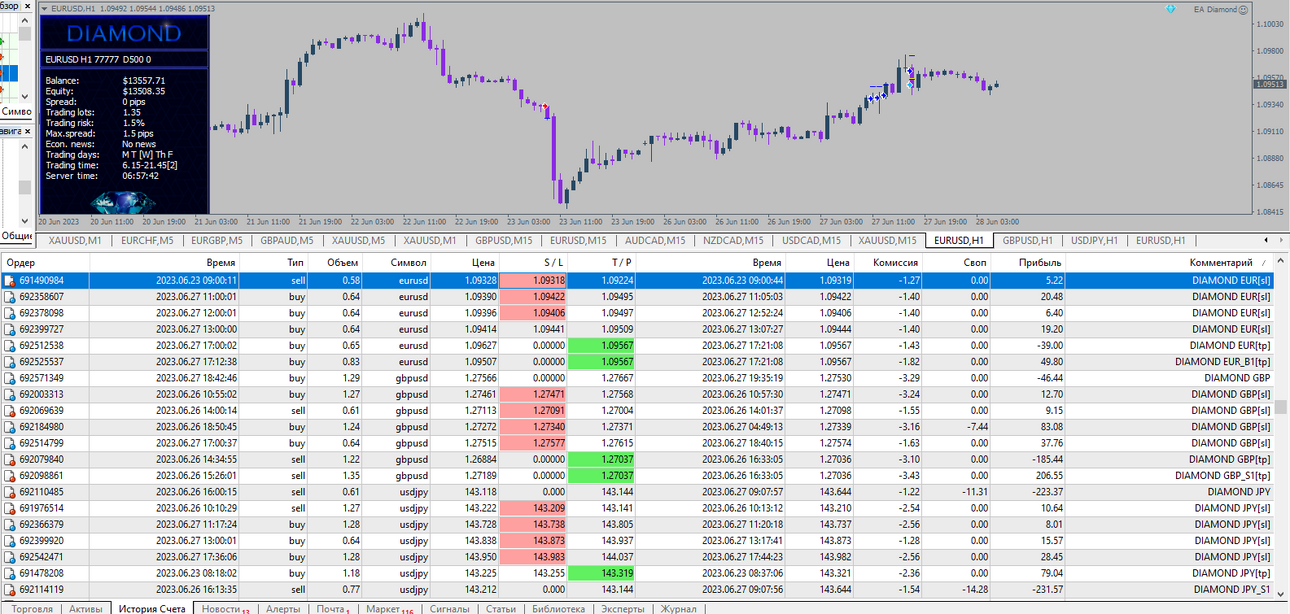This screenshot has width=1290, height=614.
Task: Click the green T/P cell 143.319
Action: [x=602, y=573]
